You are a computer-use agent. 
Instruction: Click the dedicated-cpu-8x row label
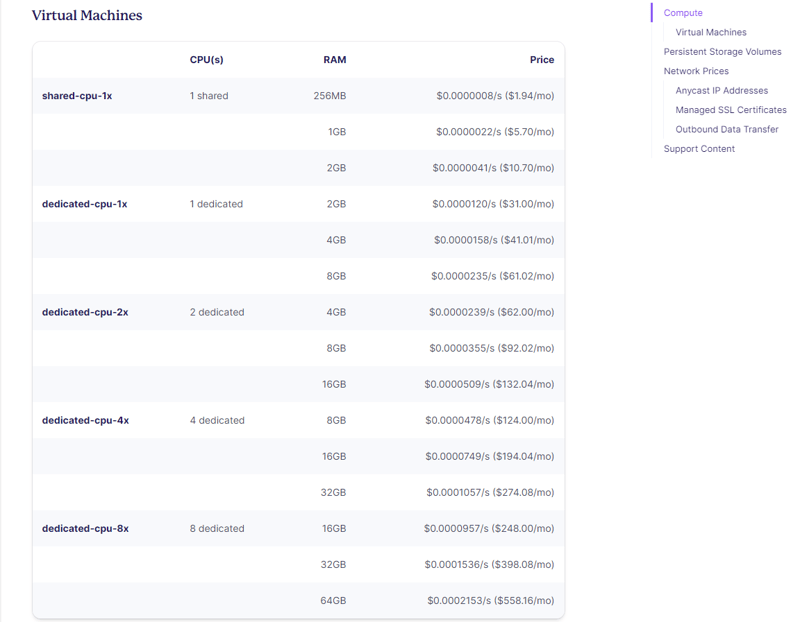point(85,528)
